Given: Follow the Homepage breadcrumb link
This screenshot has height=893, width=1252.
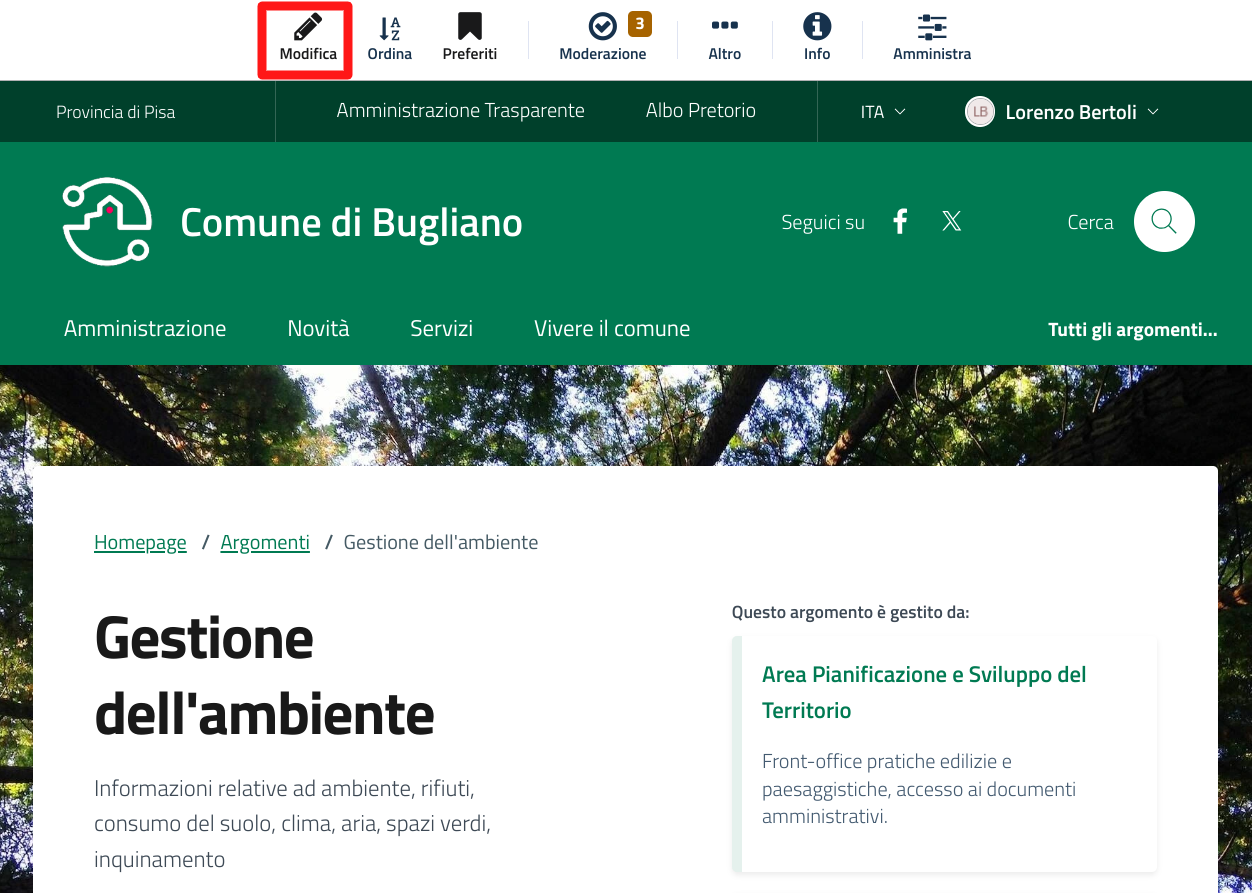Looking at the screenshot, I should pos(140,543).
